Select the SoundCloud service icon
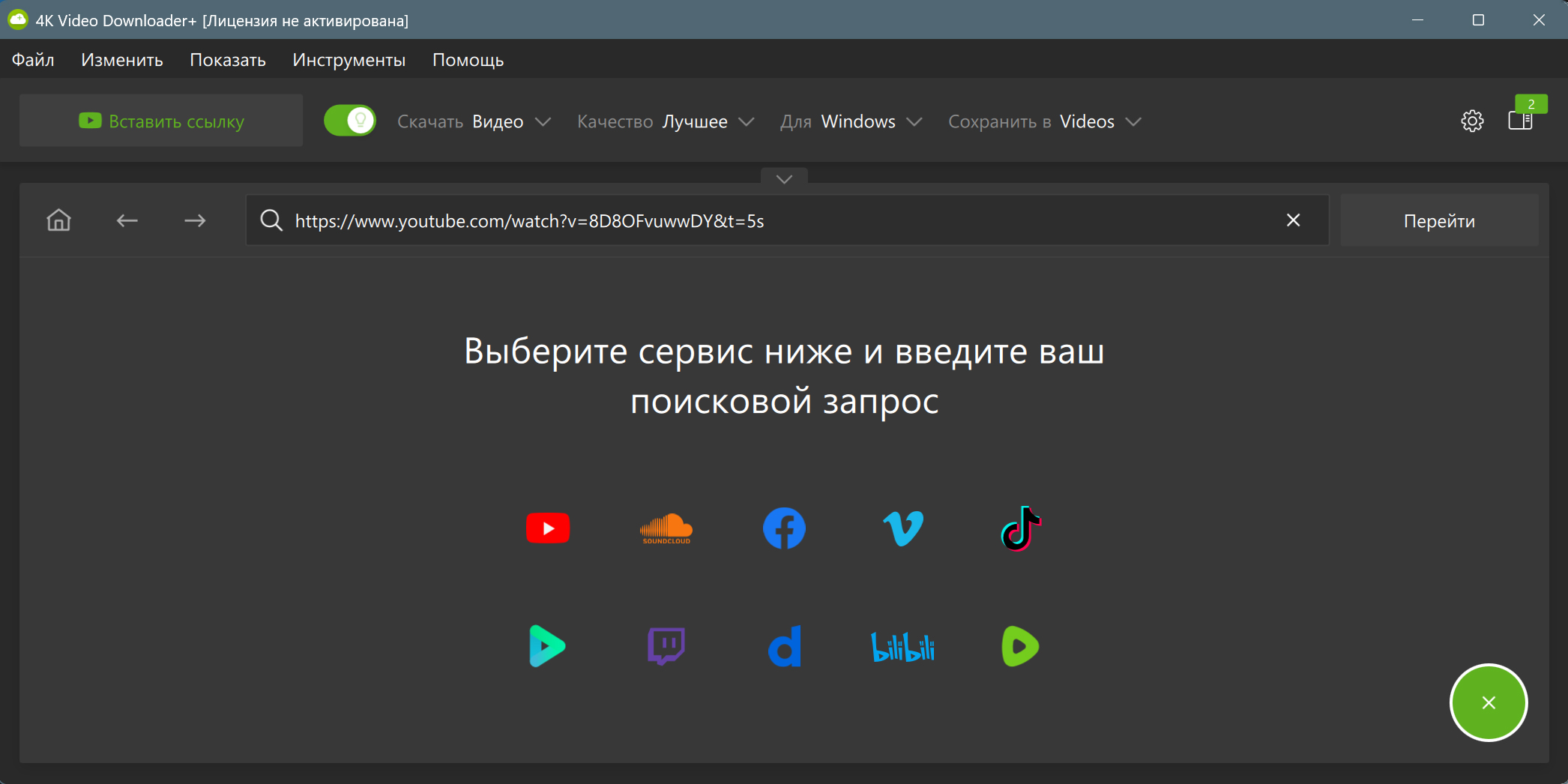 pos(666,529)
